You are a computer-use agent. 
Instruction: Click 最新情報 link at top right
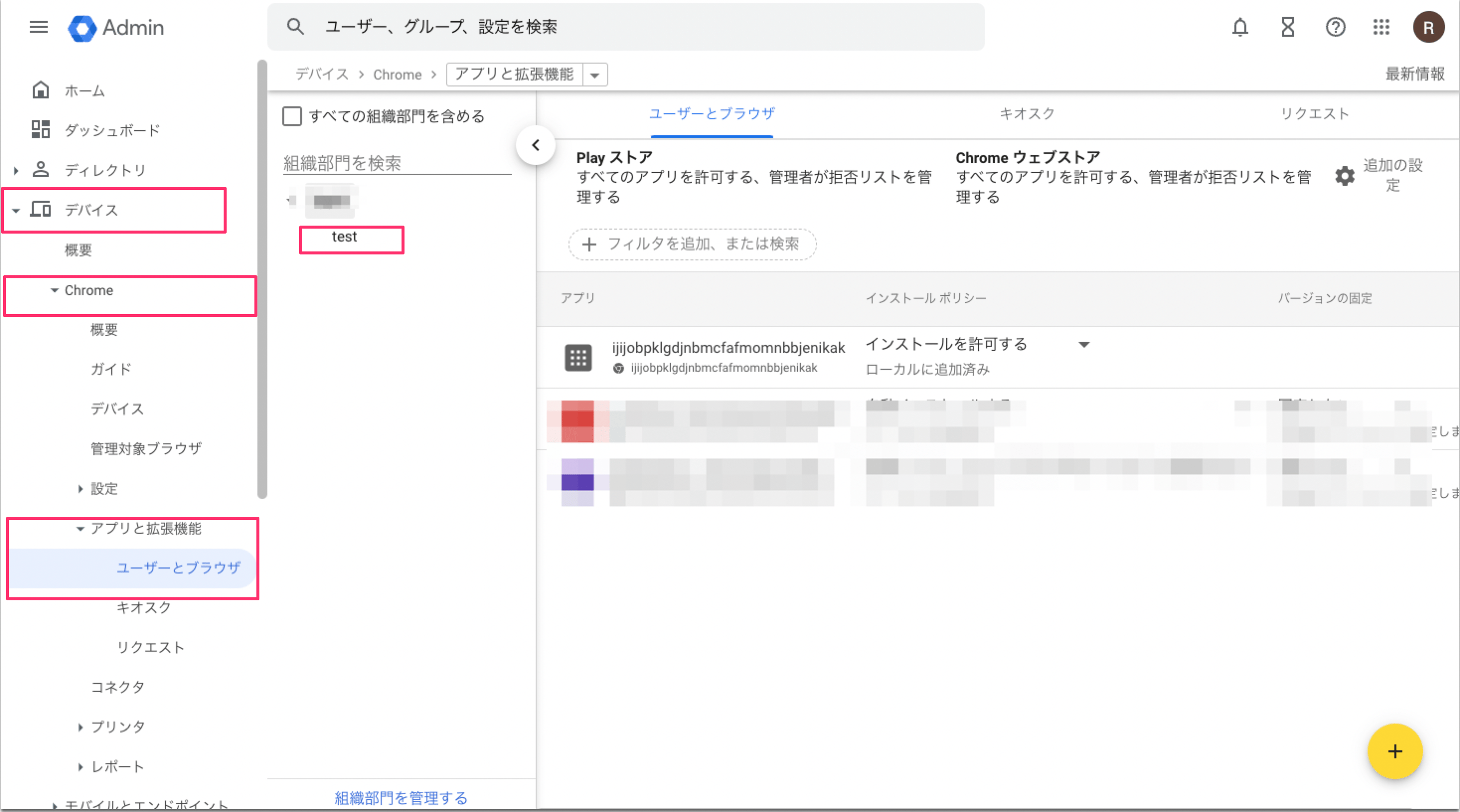click(1415, 74)
